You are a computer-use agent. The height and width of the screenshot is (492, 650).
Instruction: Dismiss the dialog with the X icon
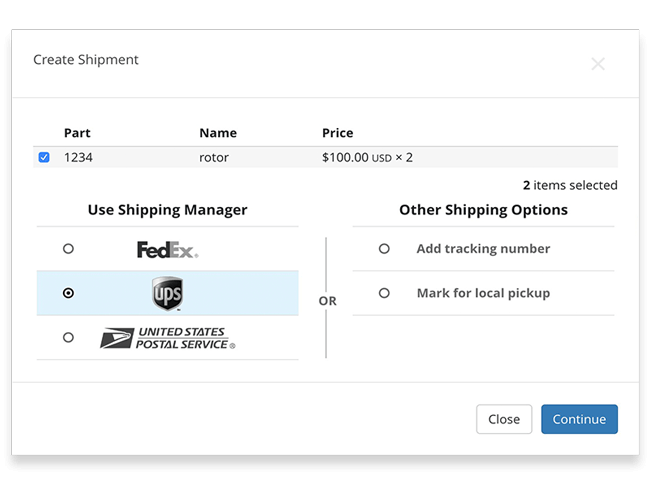click(x=598, y=64)
